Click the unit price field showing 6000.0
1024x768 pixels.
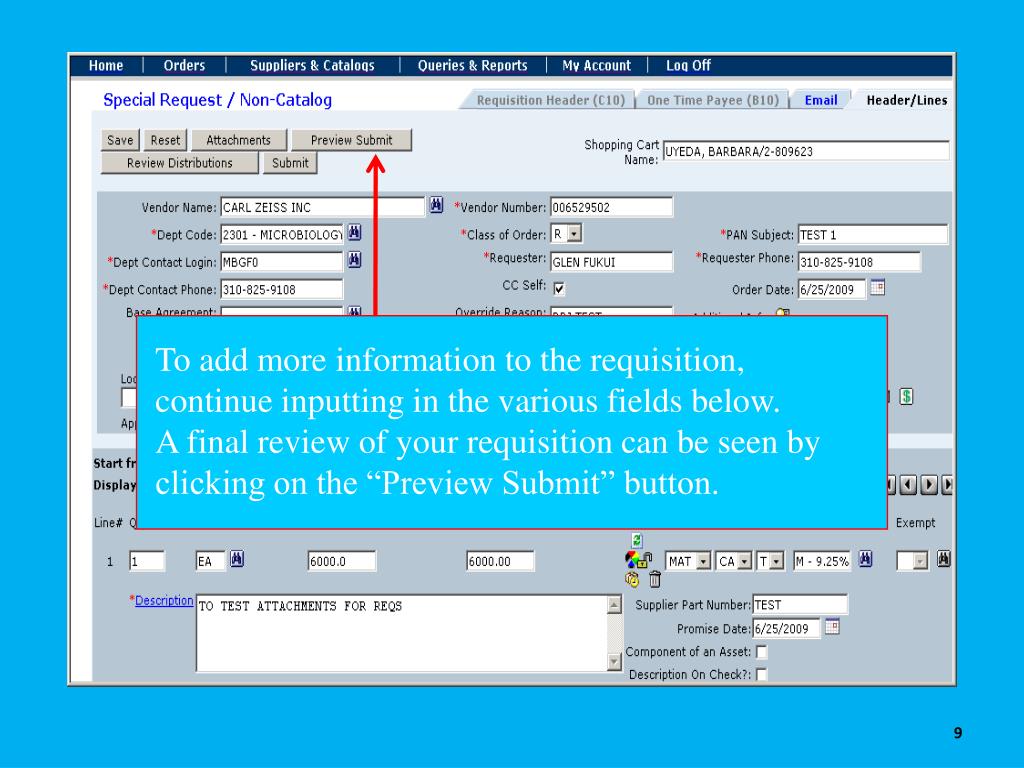(342, 561)
